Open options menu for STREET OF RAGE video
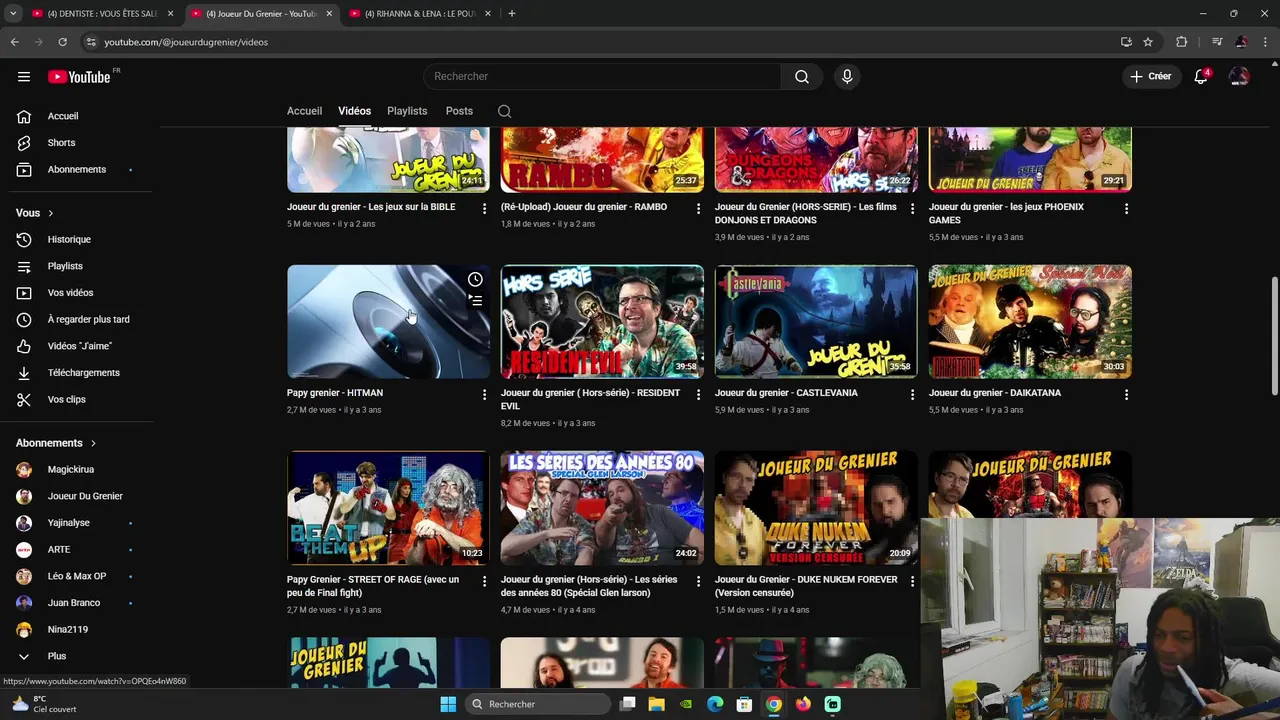The width and height of the screenshot is (1280, 720). tap(485, 581)
